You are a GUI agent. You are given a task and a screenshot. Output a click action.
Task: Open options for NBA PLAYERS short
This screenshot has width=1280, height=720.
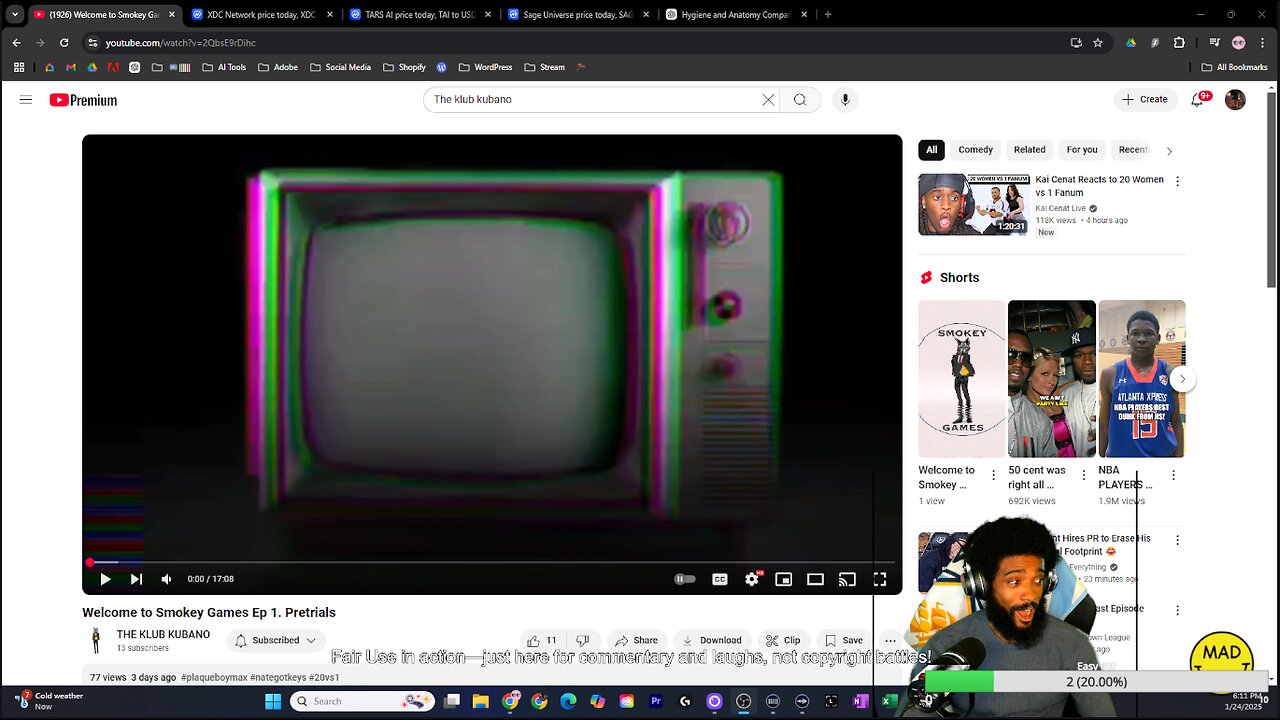click(1173, 476)
